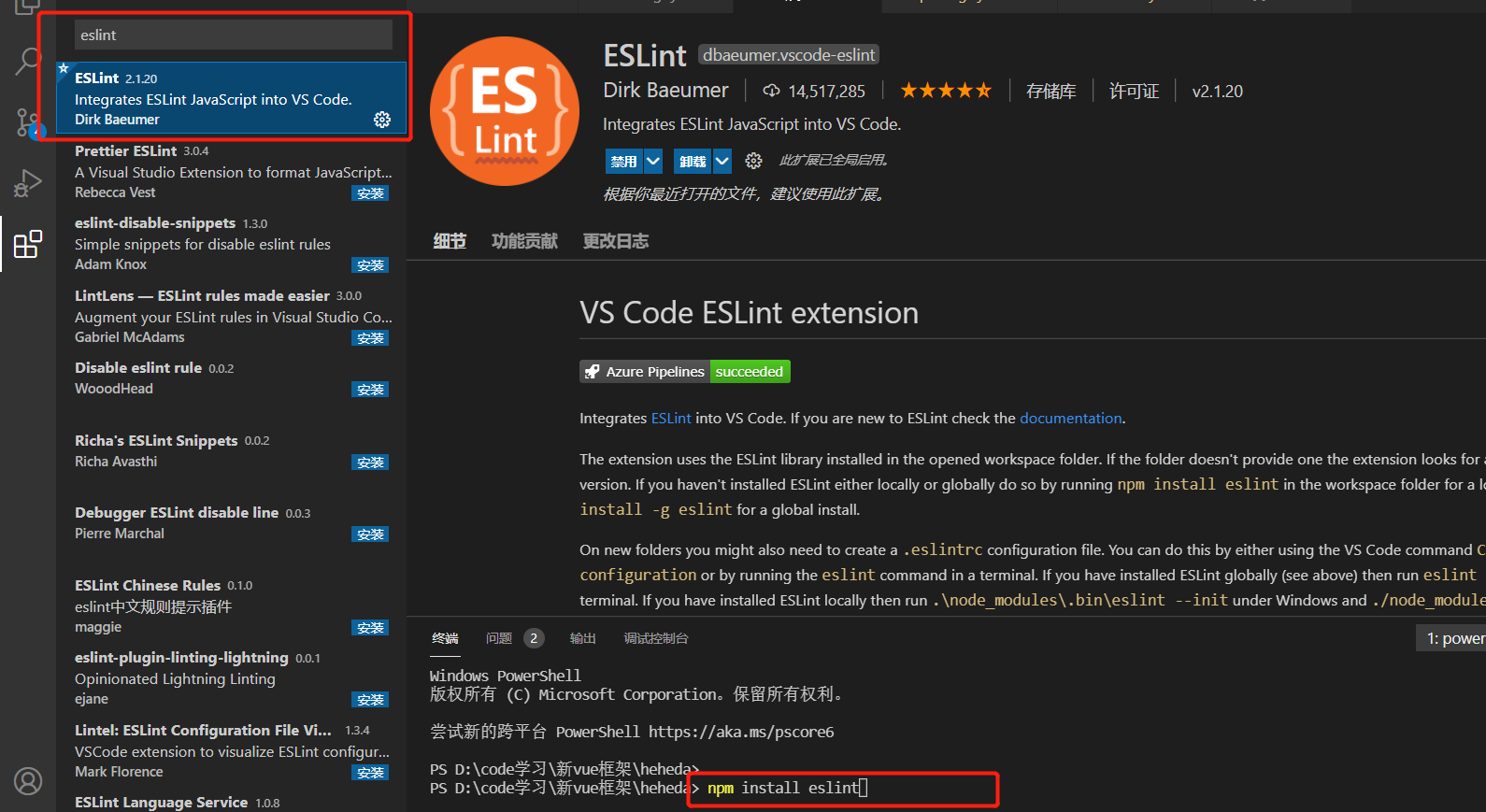Install eslint-plugin-linting-lightning extension
The height and width of the screenshot is (812, 1486).
(x=370, y=700)
